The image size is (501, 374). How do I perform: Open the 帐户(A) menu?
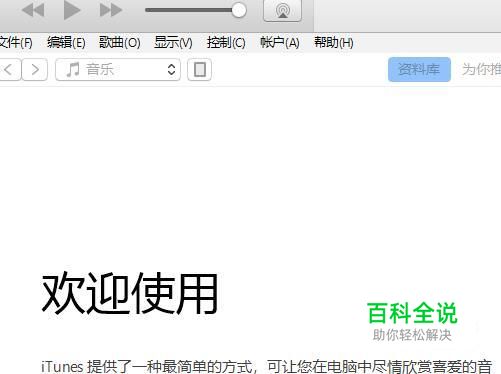coord(280,43)
